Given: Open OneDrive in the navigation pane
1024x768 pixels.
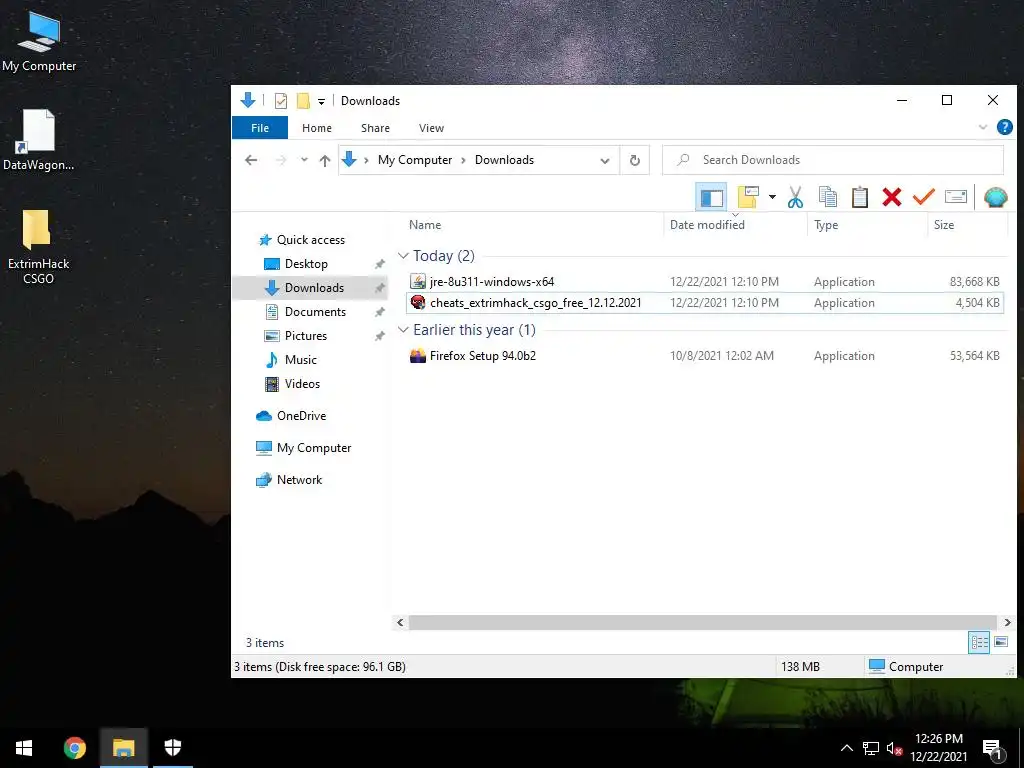Looking at the screenshot, I should (300, 416).
